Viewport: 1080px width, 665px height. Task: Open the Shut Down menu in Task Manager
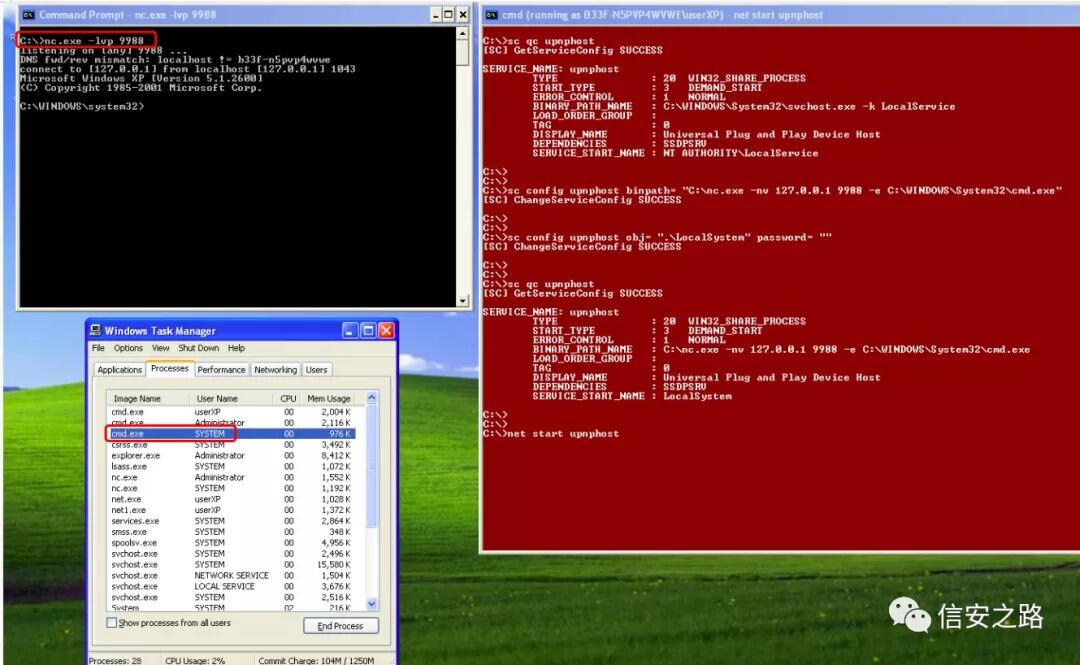click(x=198, y=348)
